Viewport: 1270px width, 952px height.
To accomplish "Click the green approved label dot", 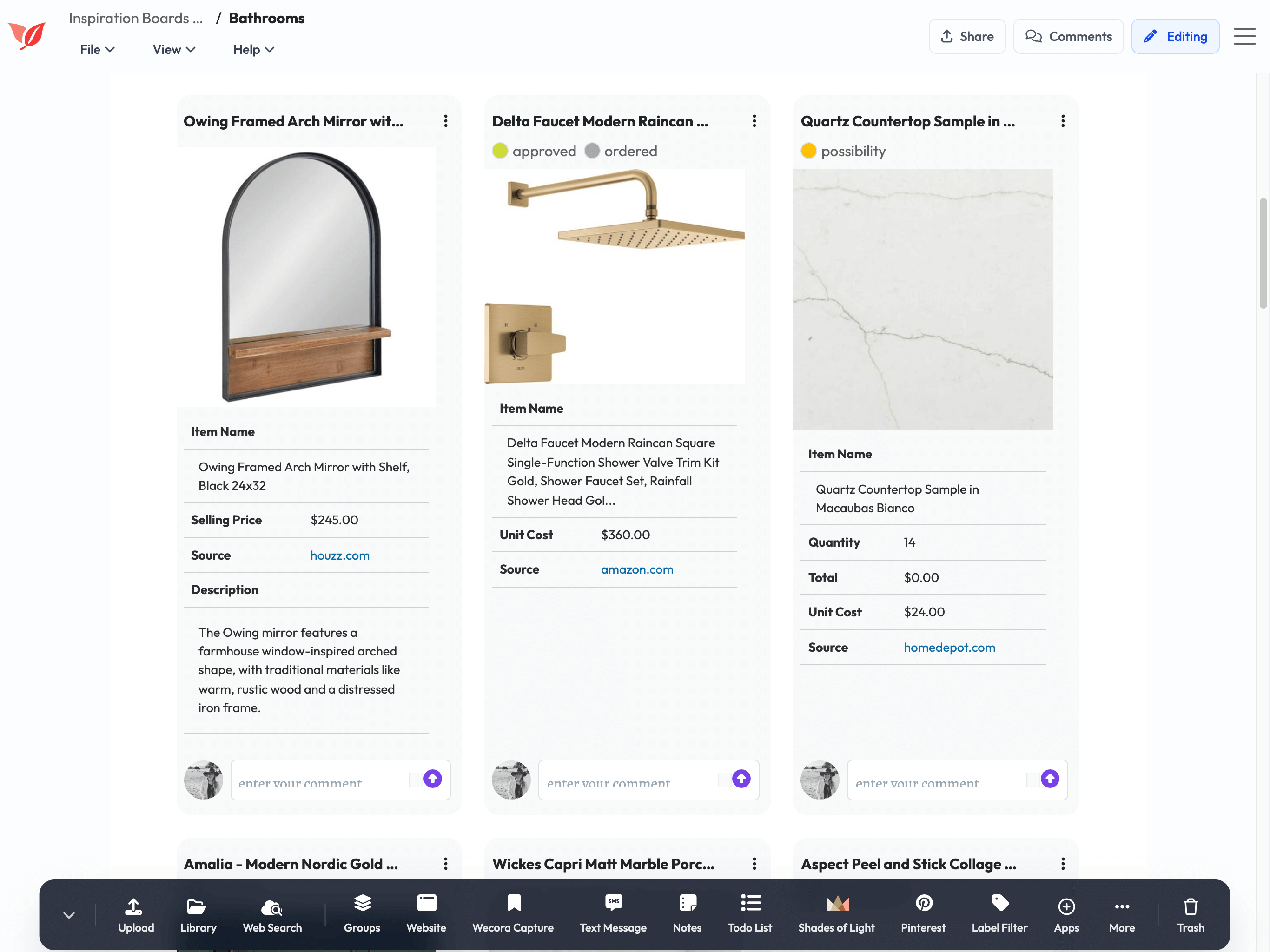I will pos(500,151).
